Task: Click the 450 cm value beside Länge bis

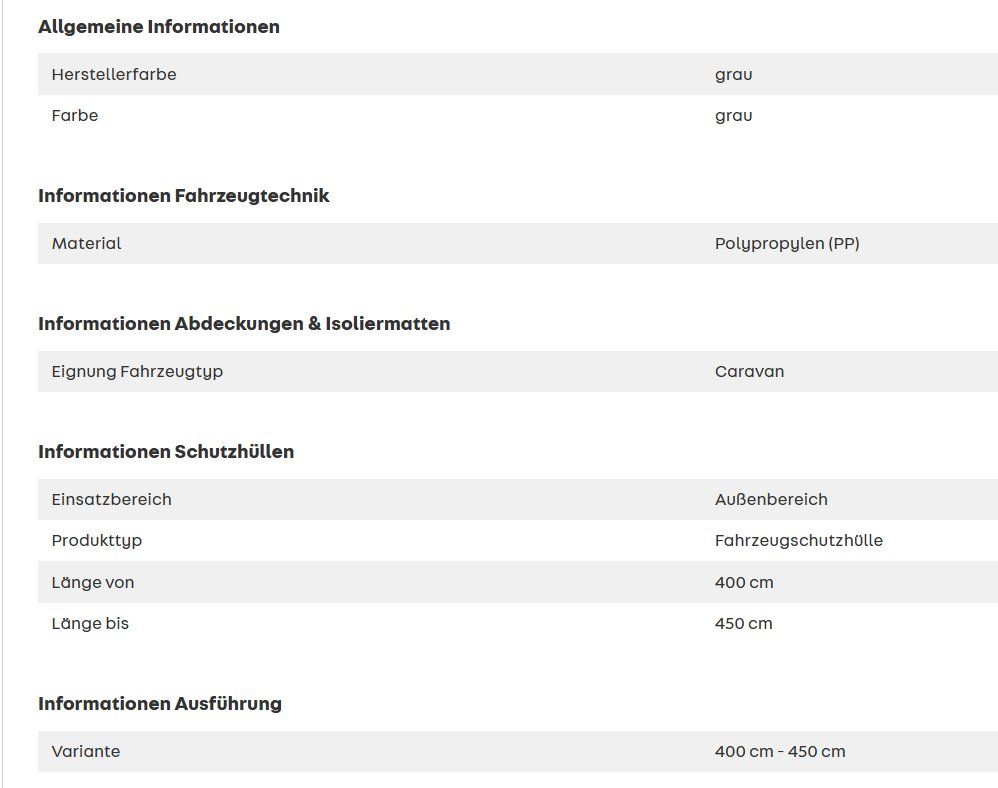Action: [743, 624]
